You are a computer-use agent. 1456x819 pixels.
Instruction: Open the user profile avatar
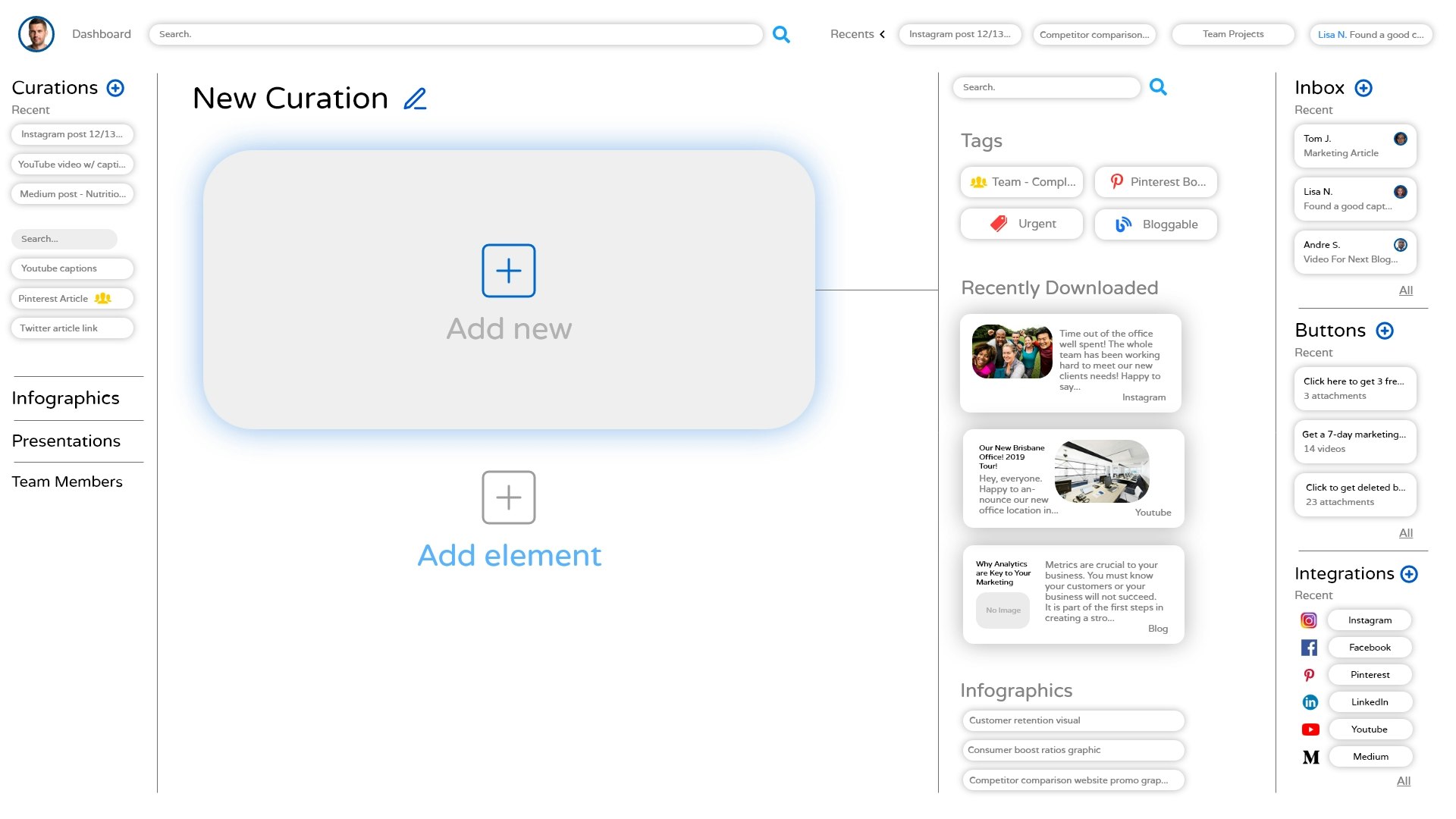(36, 34)
